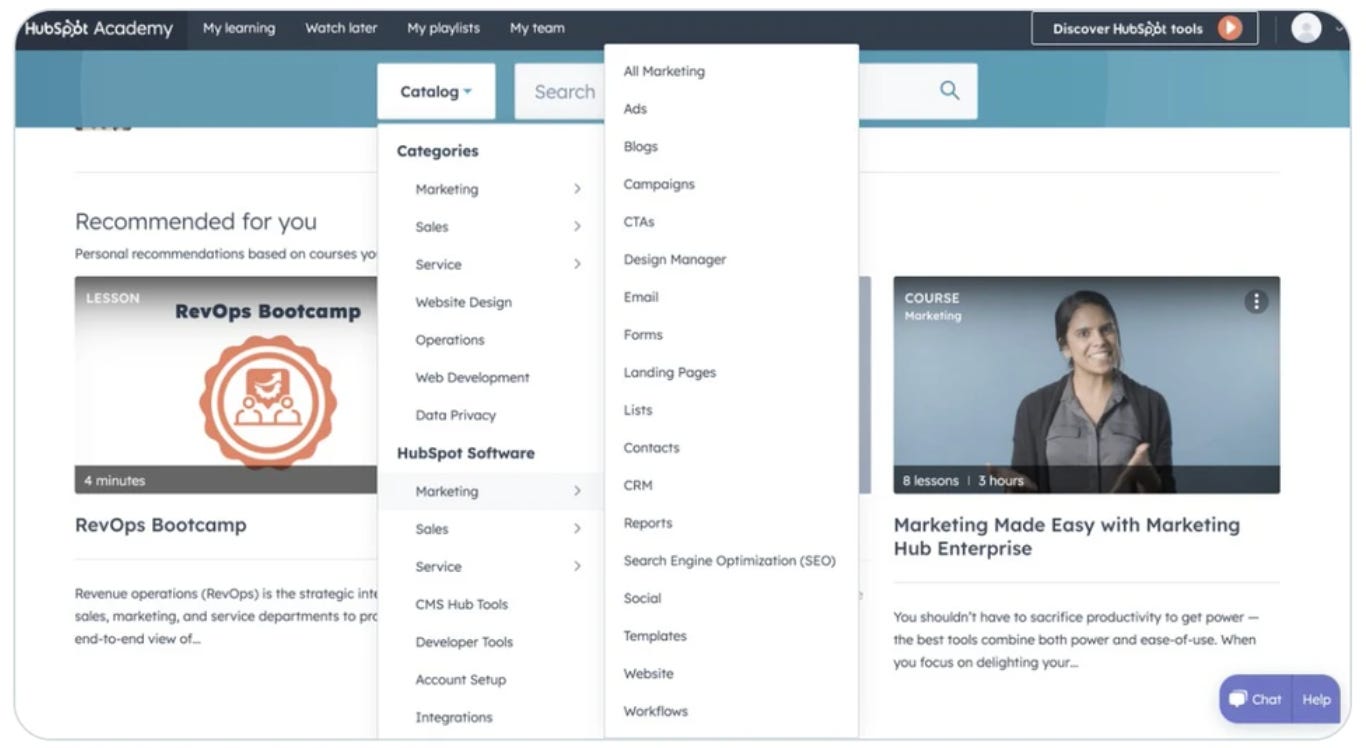Open Marketing Hub Enterprise course thumbnail

pyautogui.click(x=1086, y=385)
